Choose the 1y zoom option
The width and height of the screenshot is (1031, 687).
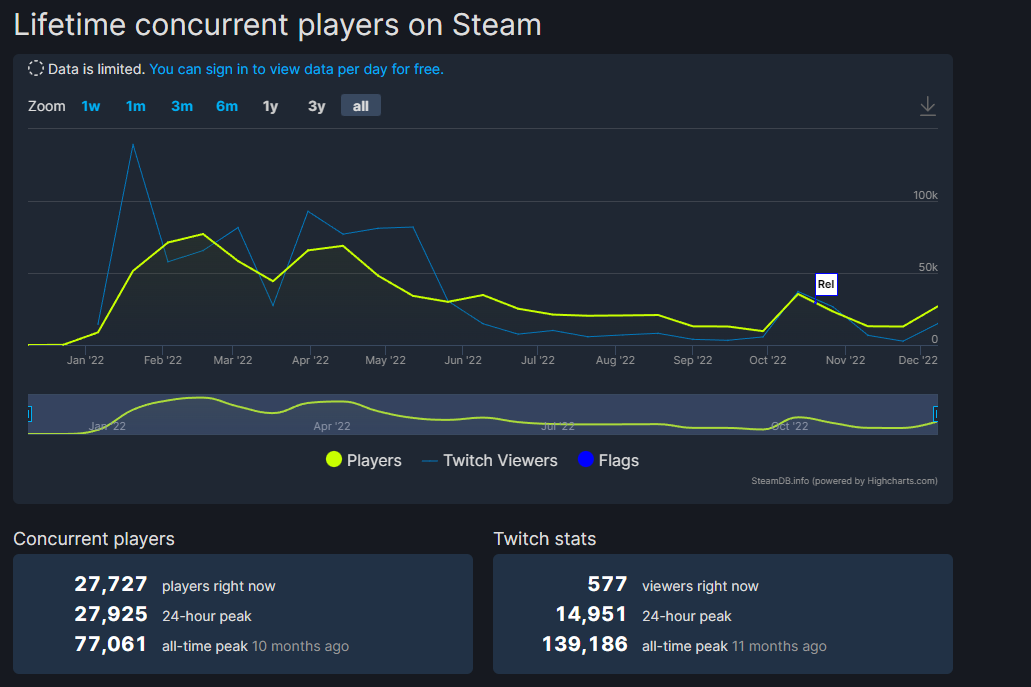click(x=270, y=106)
